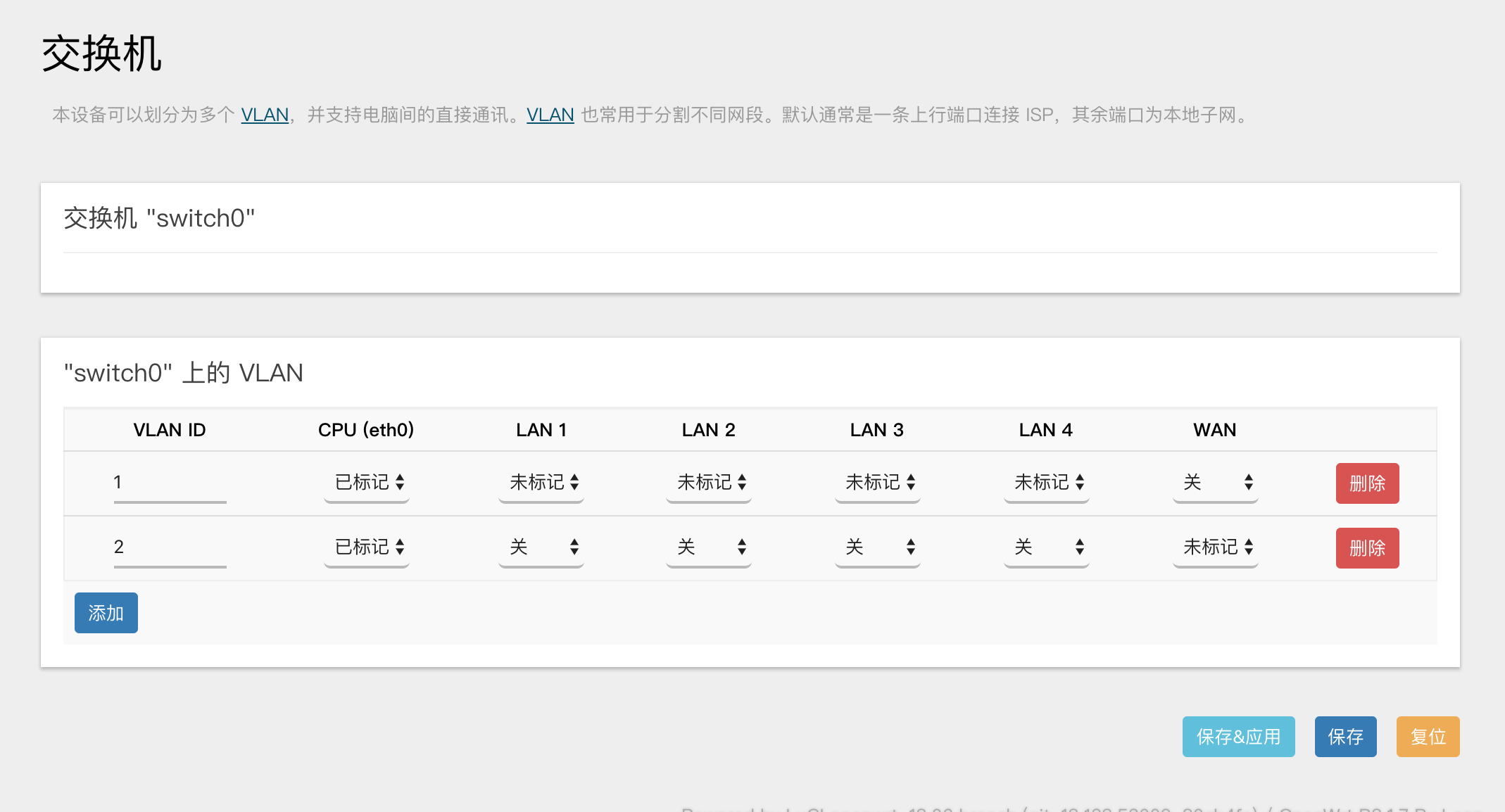Click the CPU (eth0) column header
This screenshot has width=1505, height=812.
[366, 430]
